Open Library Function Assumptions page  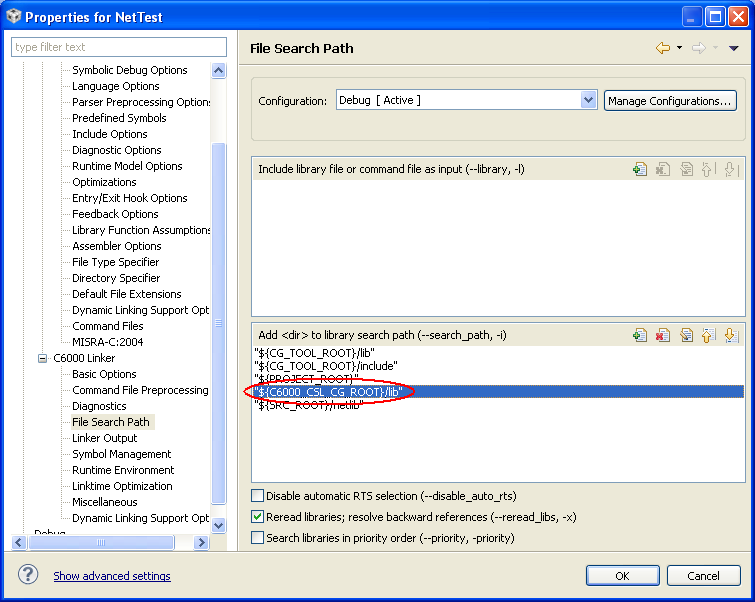pos(141,230)
